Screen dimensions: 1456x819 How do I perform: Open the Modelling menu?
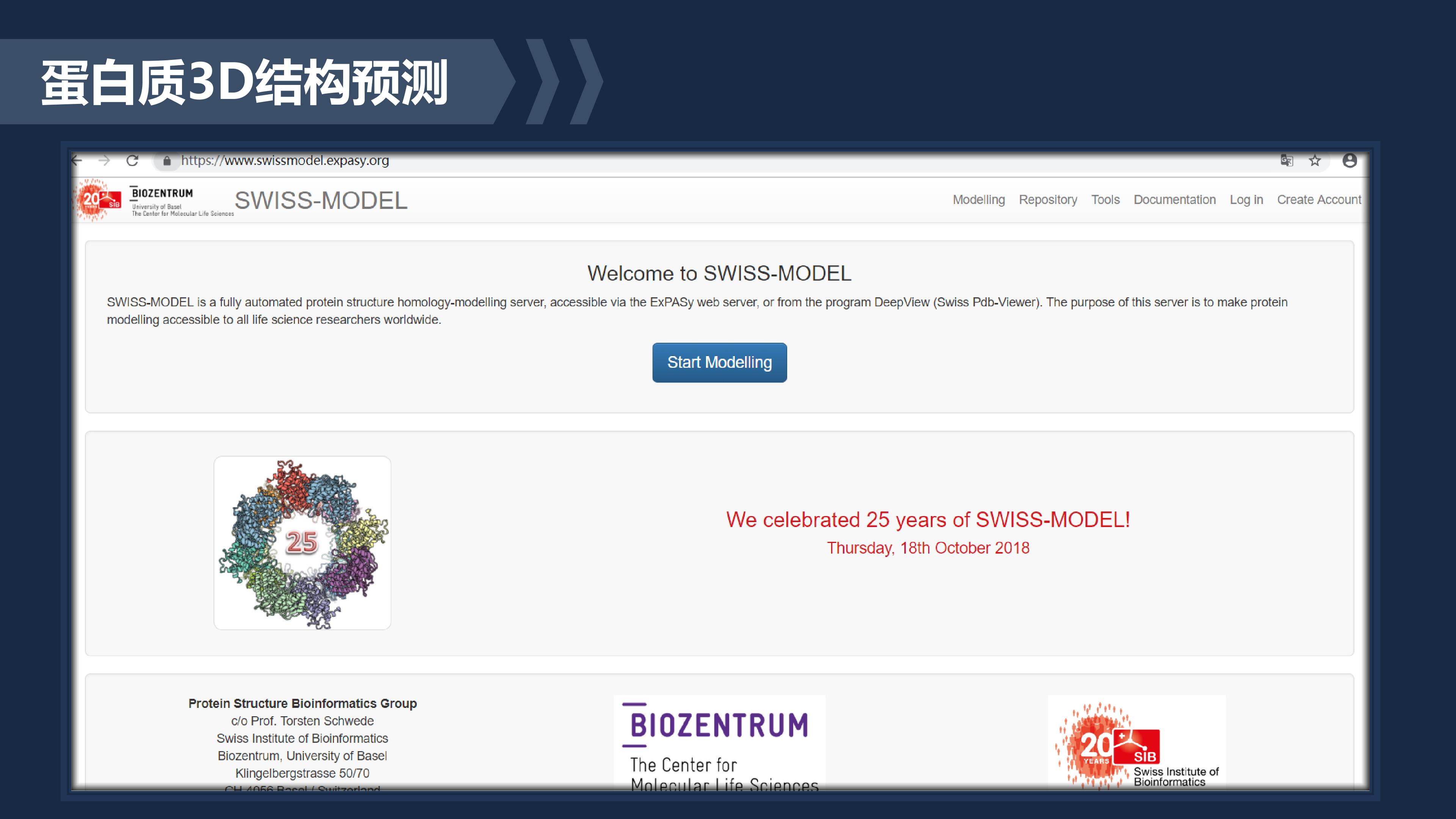pos(979,199)
